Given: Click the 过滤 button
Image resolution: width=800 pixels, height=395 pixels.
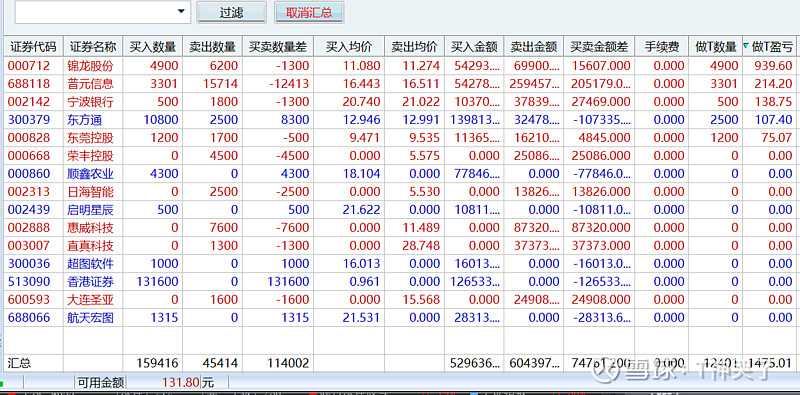Looking at the screenshot, I should click(231, 12).
